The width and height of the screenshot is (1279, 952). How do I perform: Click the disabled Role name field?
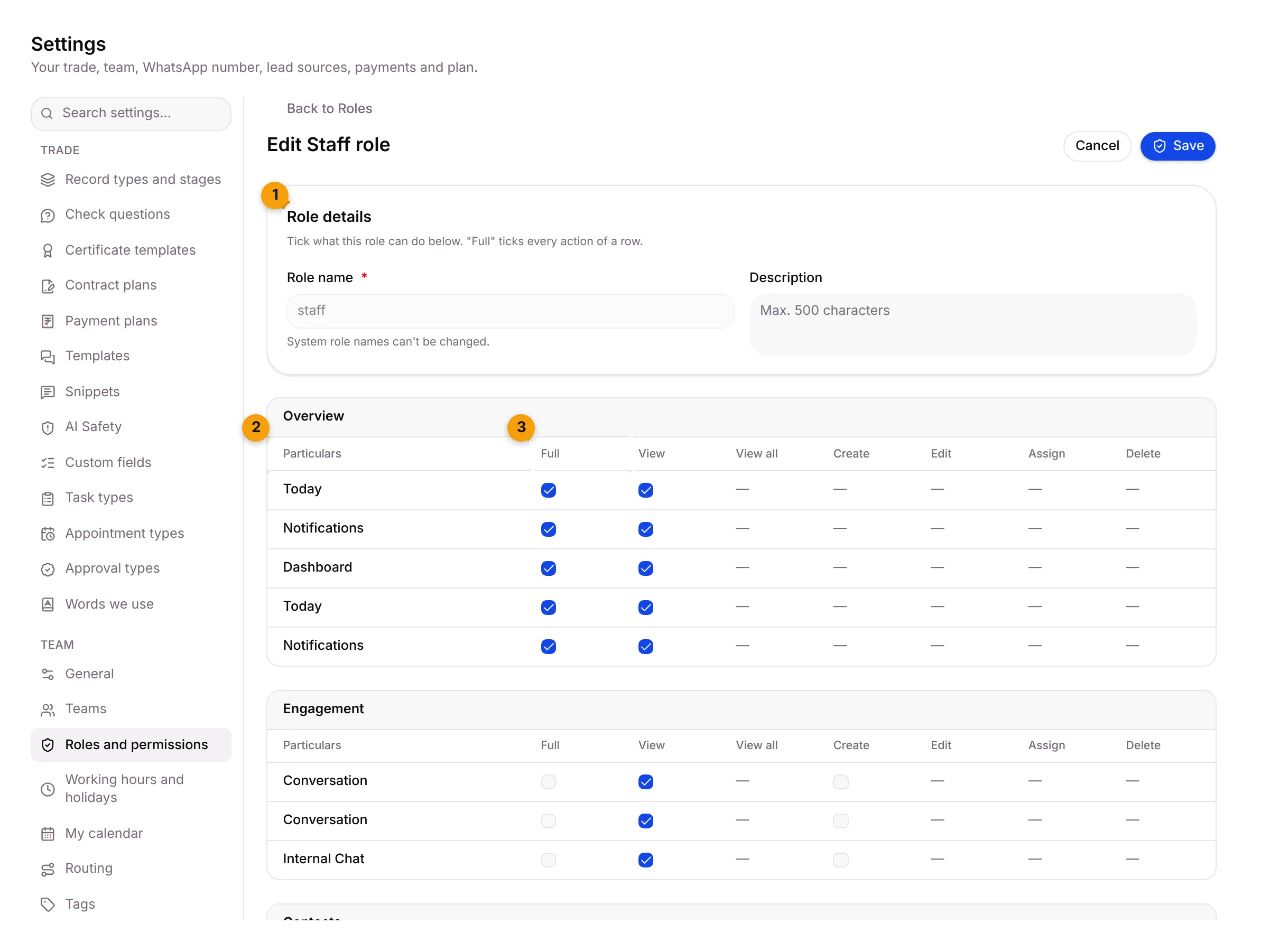[x=510, y=311]
